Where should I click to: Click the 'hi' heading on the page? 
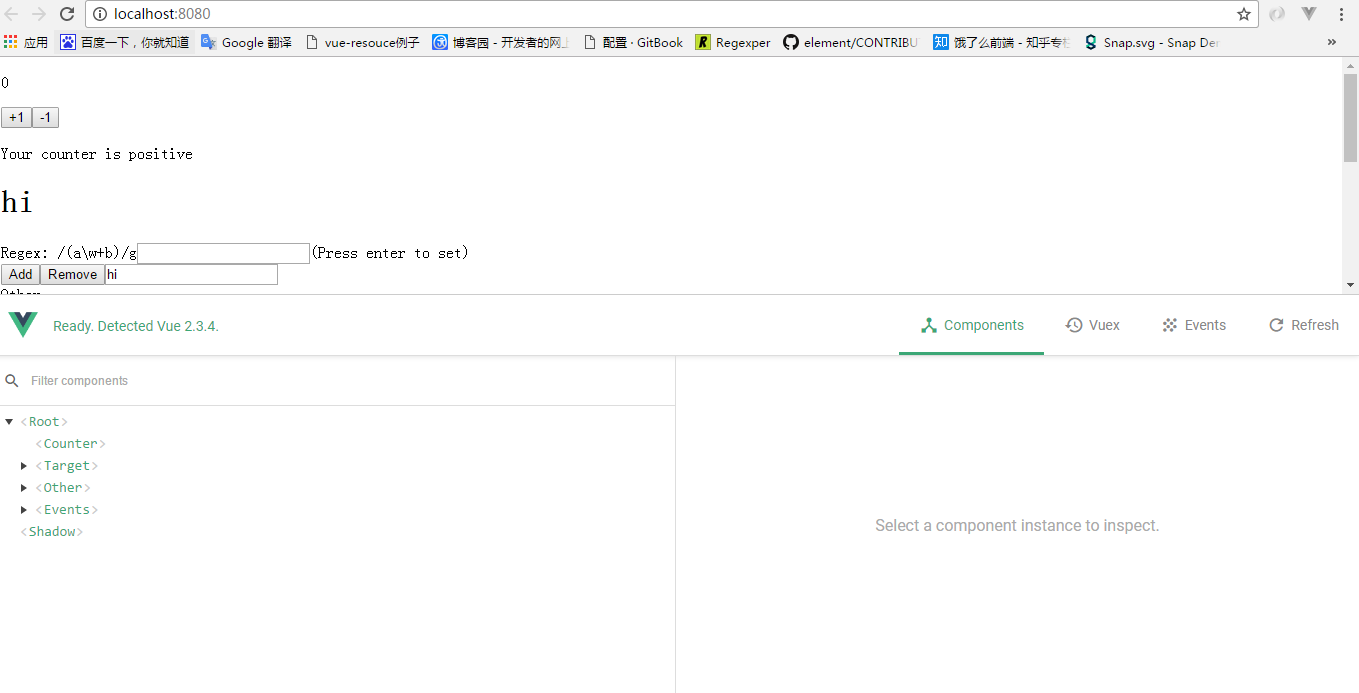point(17,202)
